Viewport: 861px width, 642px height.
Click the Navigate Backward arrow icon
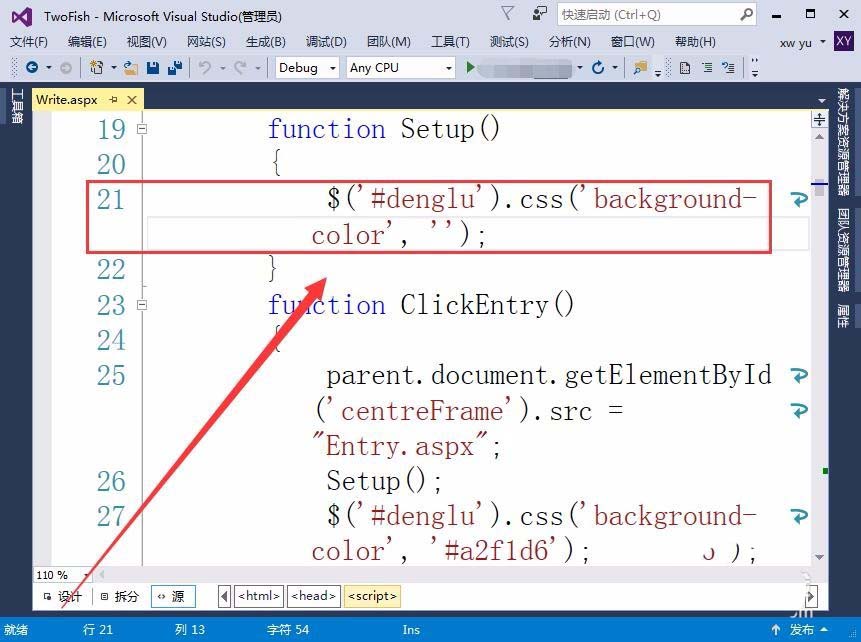pos(33,68)
